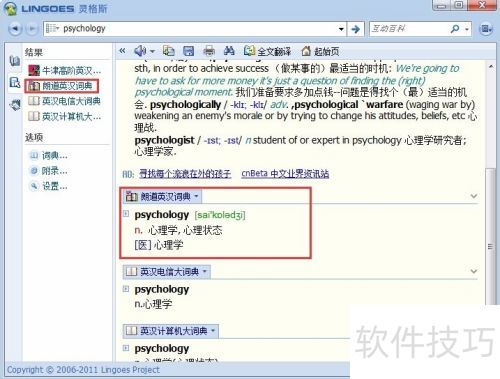Image resolution: width=500 pixels, height=379 pixels.
Task: Click the word psychologist in the Oxford entry
Action: tap(164, 140)
